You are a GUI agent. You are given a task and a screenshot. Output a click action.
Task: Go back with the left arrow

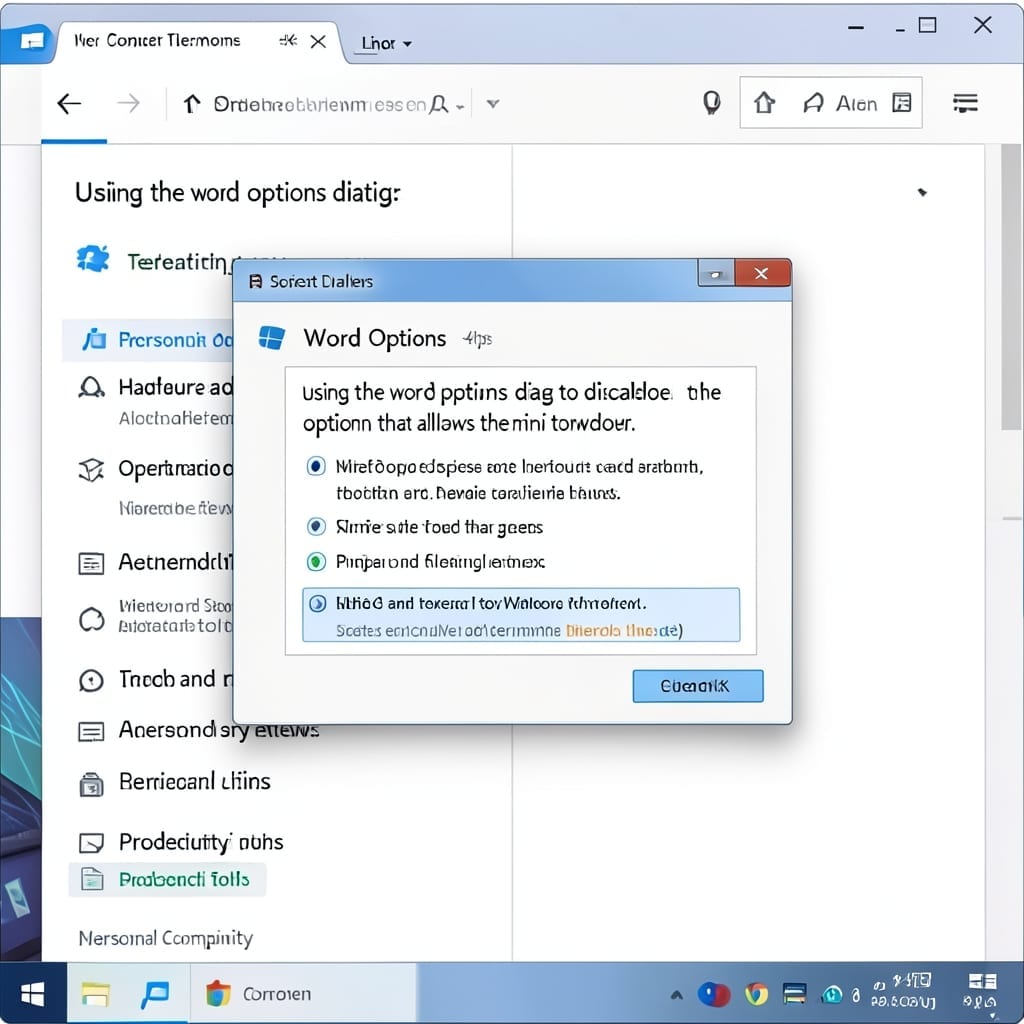point(69,103)
